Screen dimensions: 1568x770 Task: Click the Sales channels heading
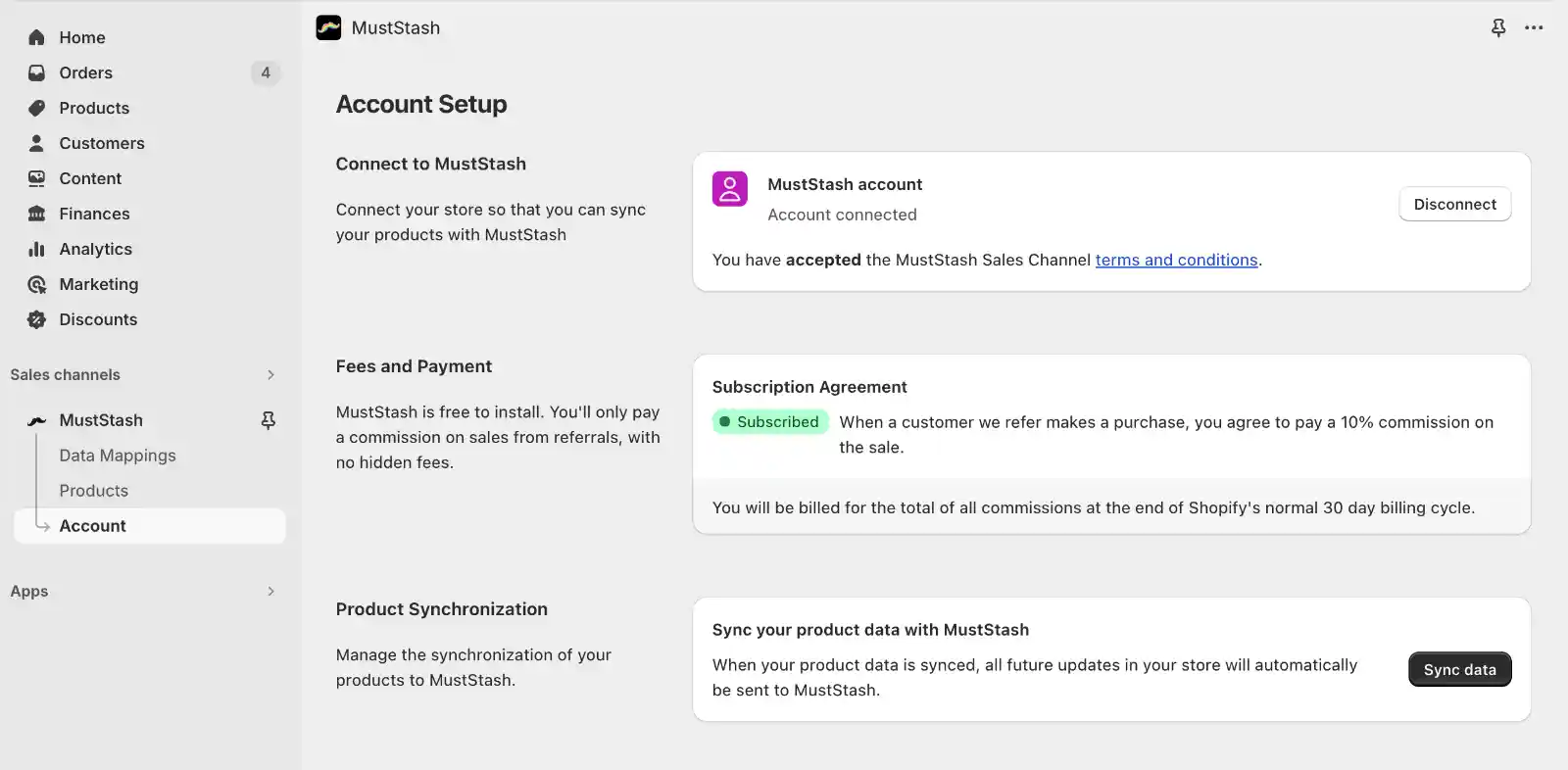point(65,374)
